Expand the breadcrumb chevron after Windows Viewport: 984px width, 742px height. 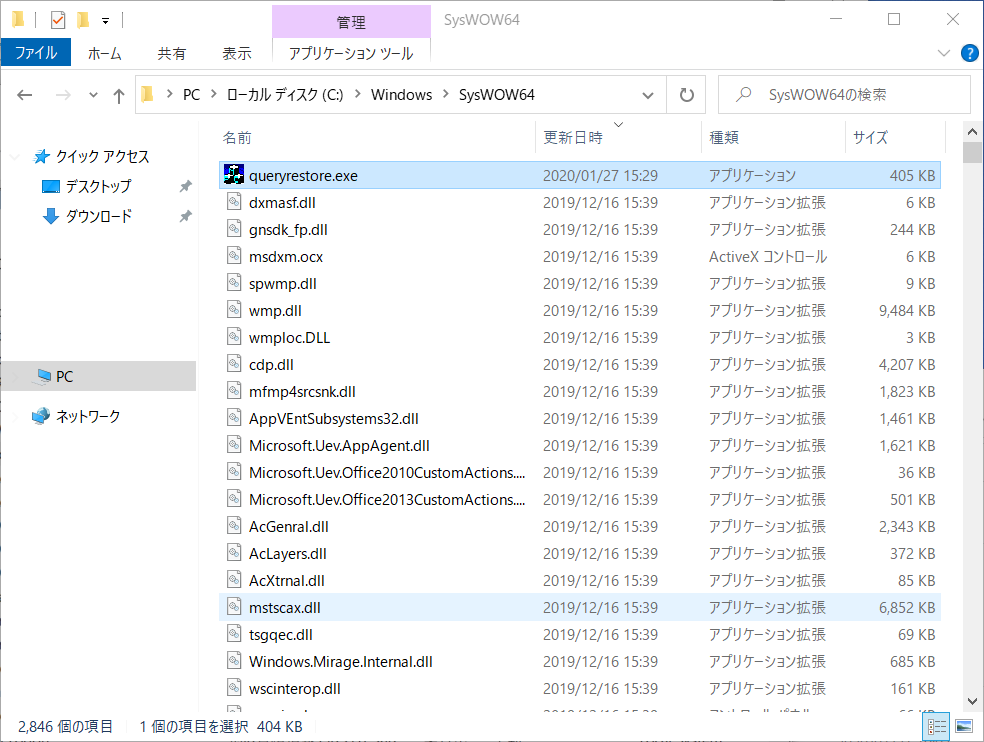(x=446, y=94)
